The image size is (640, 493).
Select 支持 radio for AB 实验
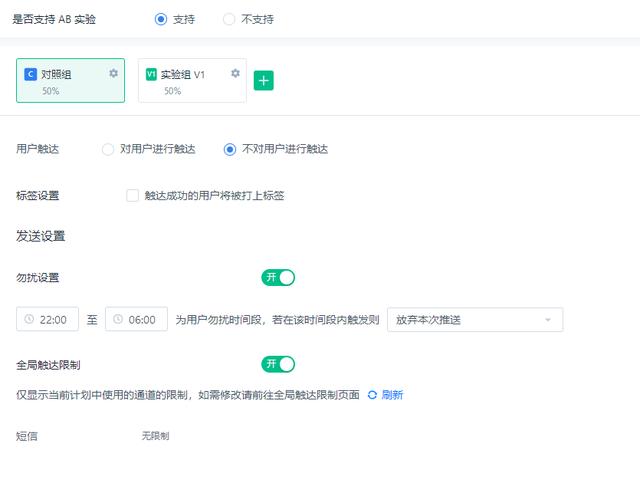pyautogui.click(x=161, y=19)
